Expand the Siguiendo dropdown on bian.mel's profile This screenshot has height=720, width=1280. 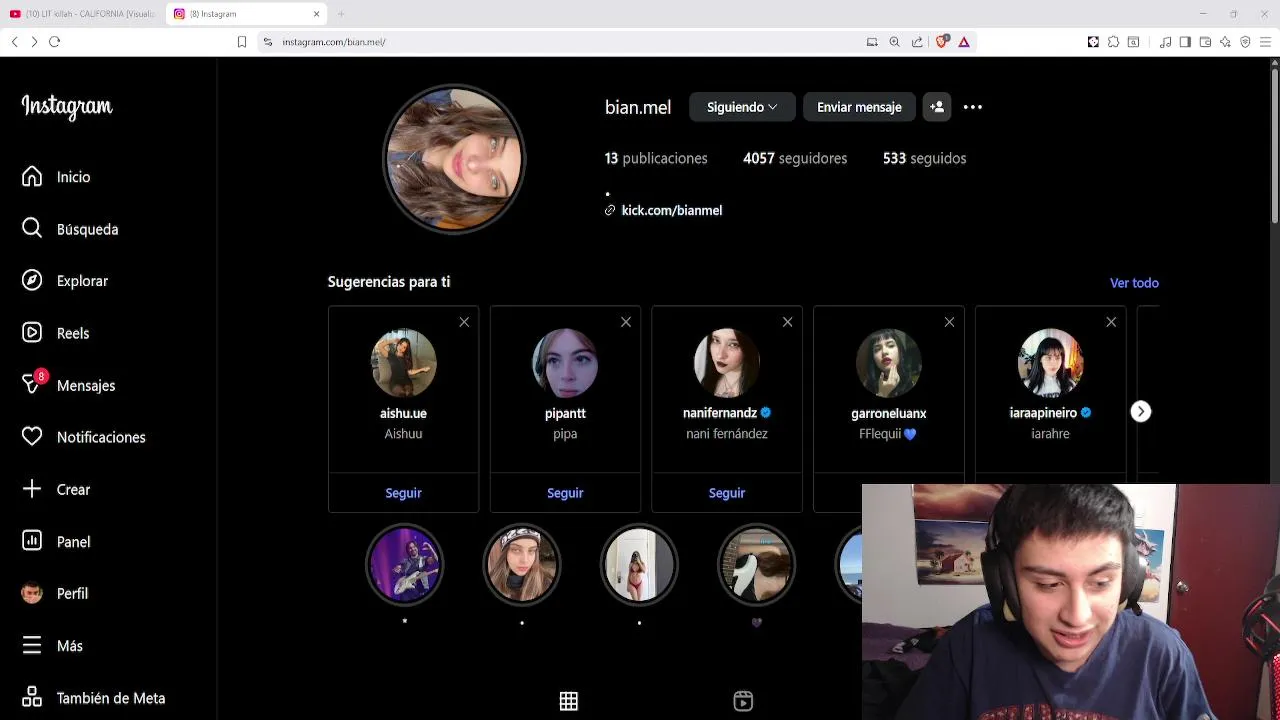[742, 107]
